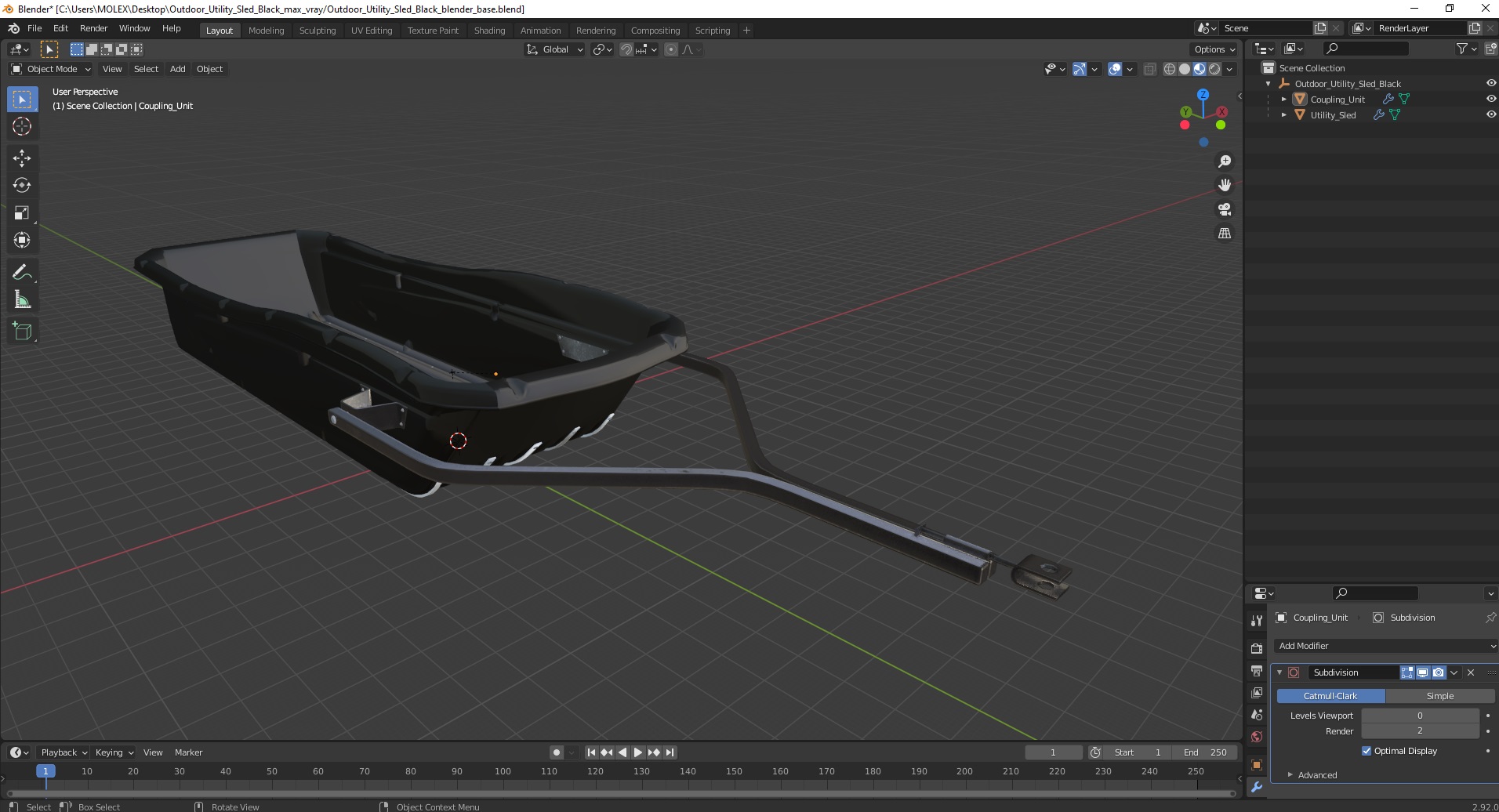The width and height of the screenshot is (1499, 812).
Task: Switch to the Shading workspace tab
Action: coord(489,31)
